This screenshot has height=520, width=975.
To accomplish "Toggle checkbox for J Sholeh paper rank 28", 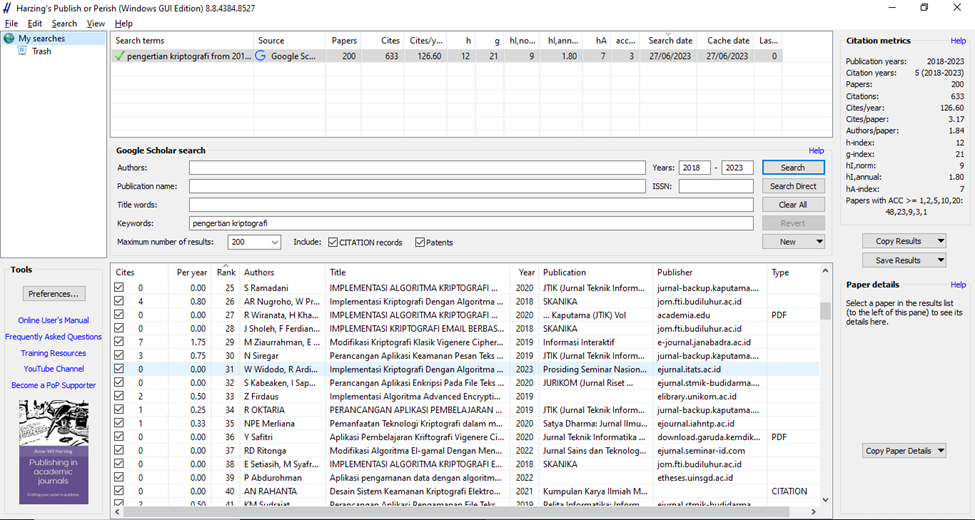I will [x=119, y=328].
